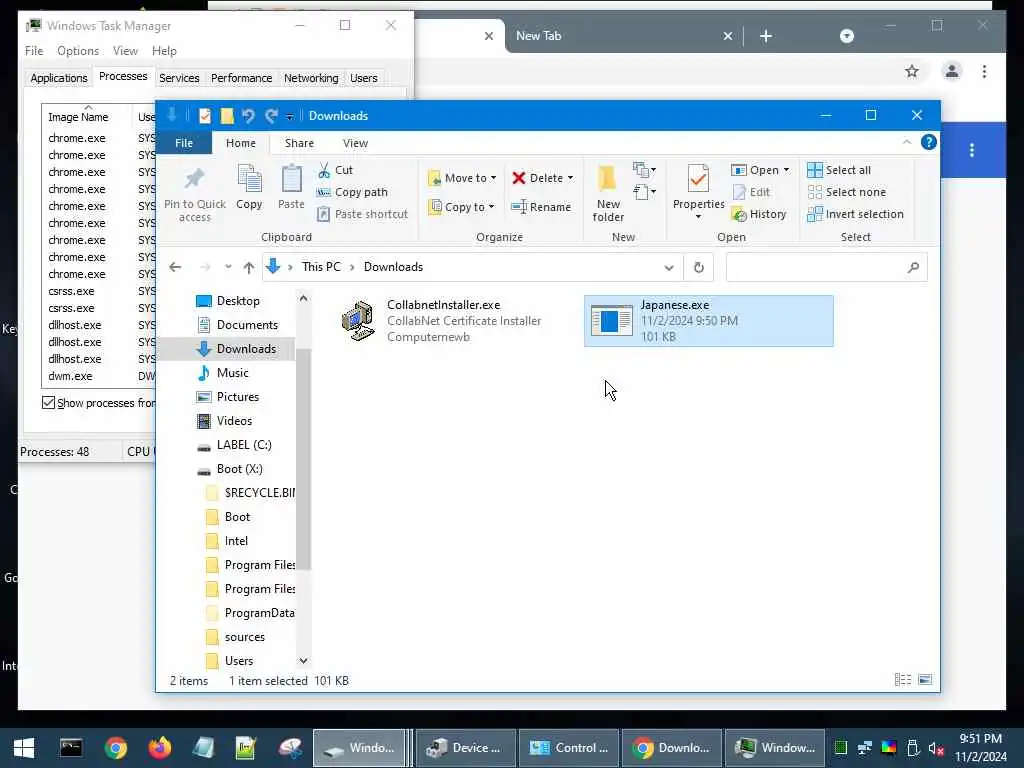
Task: Toggle Show processes from all users checkbox
Action: point(48,402)
